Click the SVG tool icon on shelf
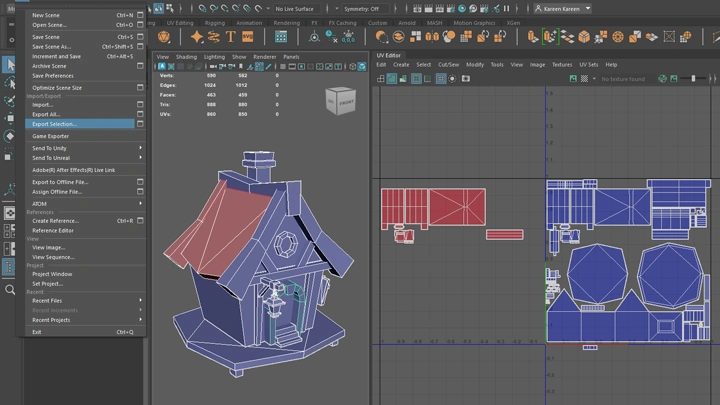 click(248, 37)
